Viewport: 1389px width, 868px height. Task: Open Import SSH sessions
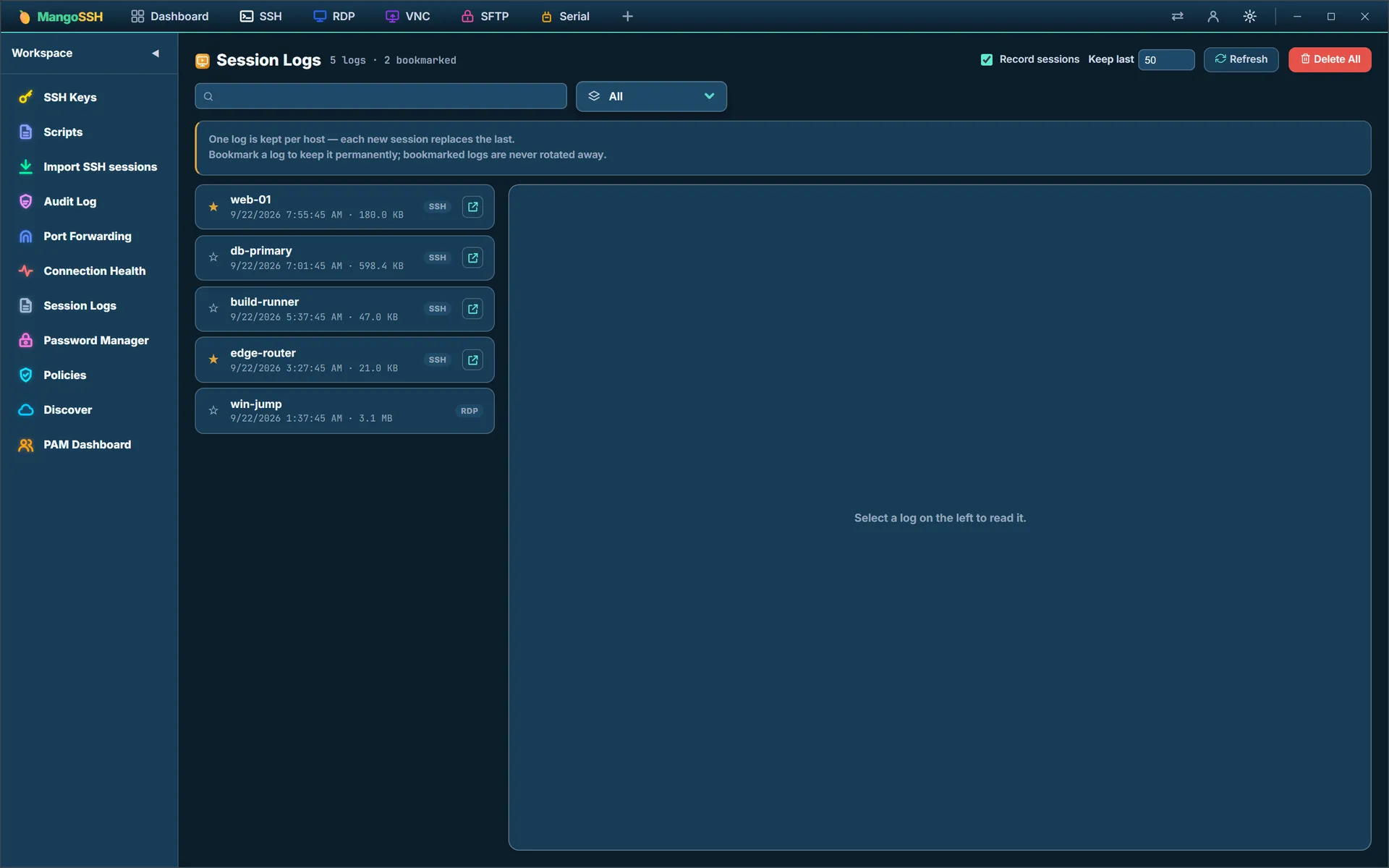pyautogui.click(x=89, y=166)
